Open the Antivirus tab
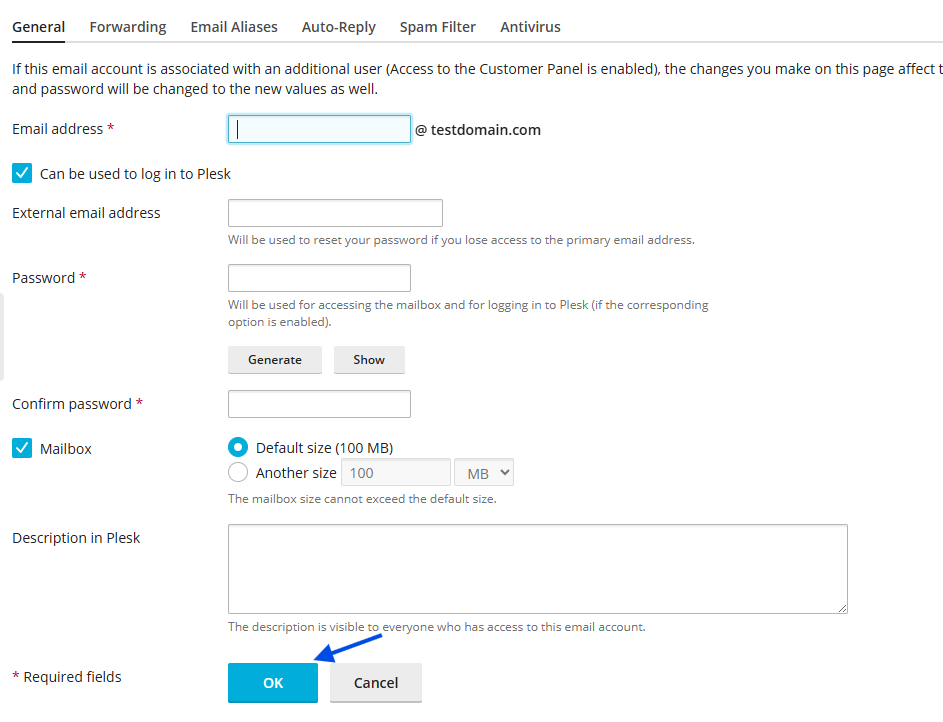Viewport: 943px width, 722px height. (530, 27)
